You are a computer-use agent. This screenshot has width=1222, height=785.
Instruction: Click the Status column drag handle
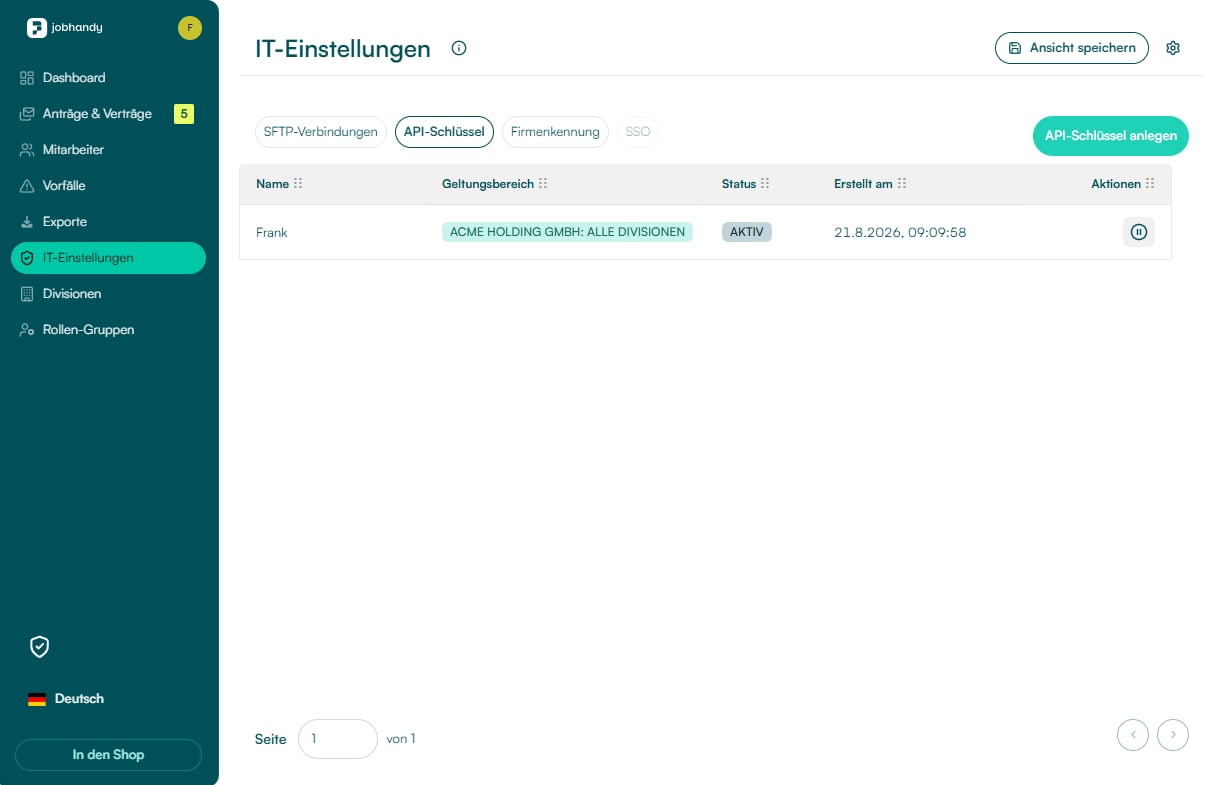pyautogui.click(x=765, y=184)
